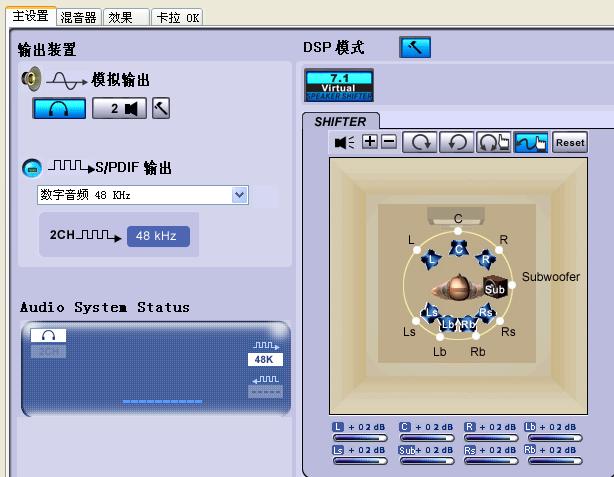Click the minus volume icon in Shifter
This screenshot has height=477, width=614.
[x=389, y=142]
